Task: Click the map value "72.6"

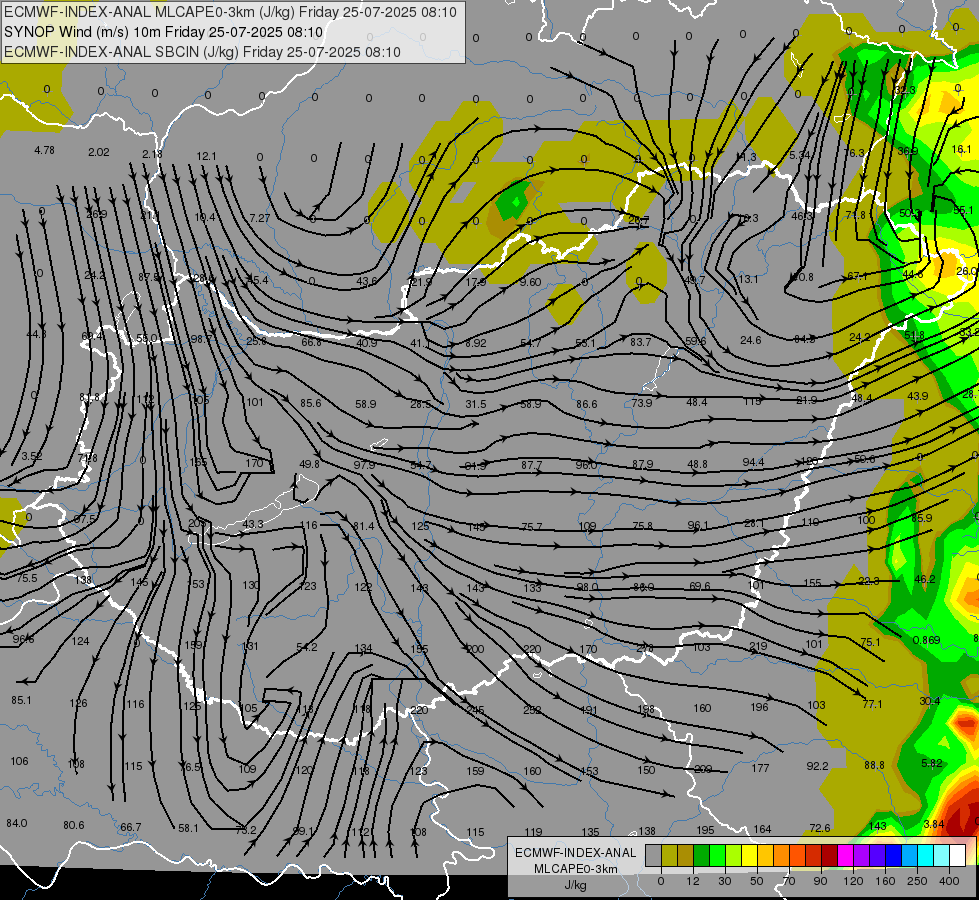Action: [x=820, y=828]
